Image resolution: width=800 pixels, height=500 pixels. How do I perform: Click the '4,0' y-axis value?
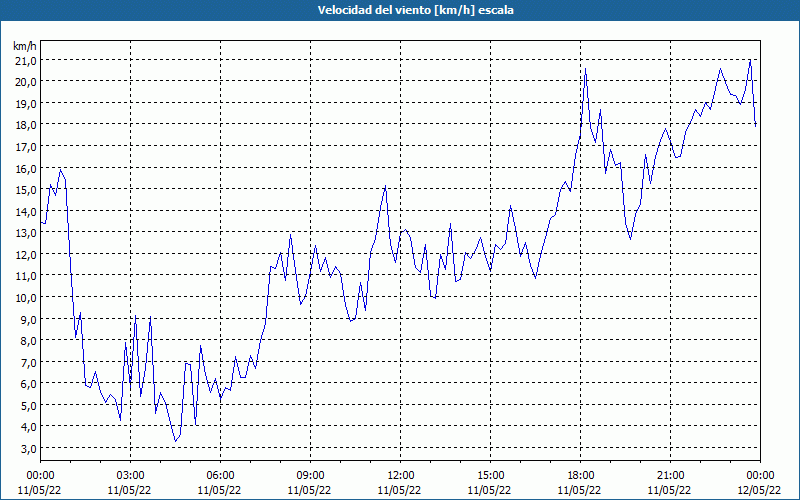click(x=29, y=427)
